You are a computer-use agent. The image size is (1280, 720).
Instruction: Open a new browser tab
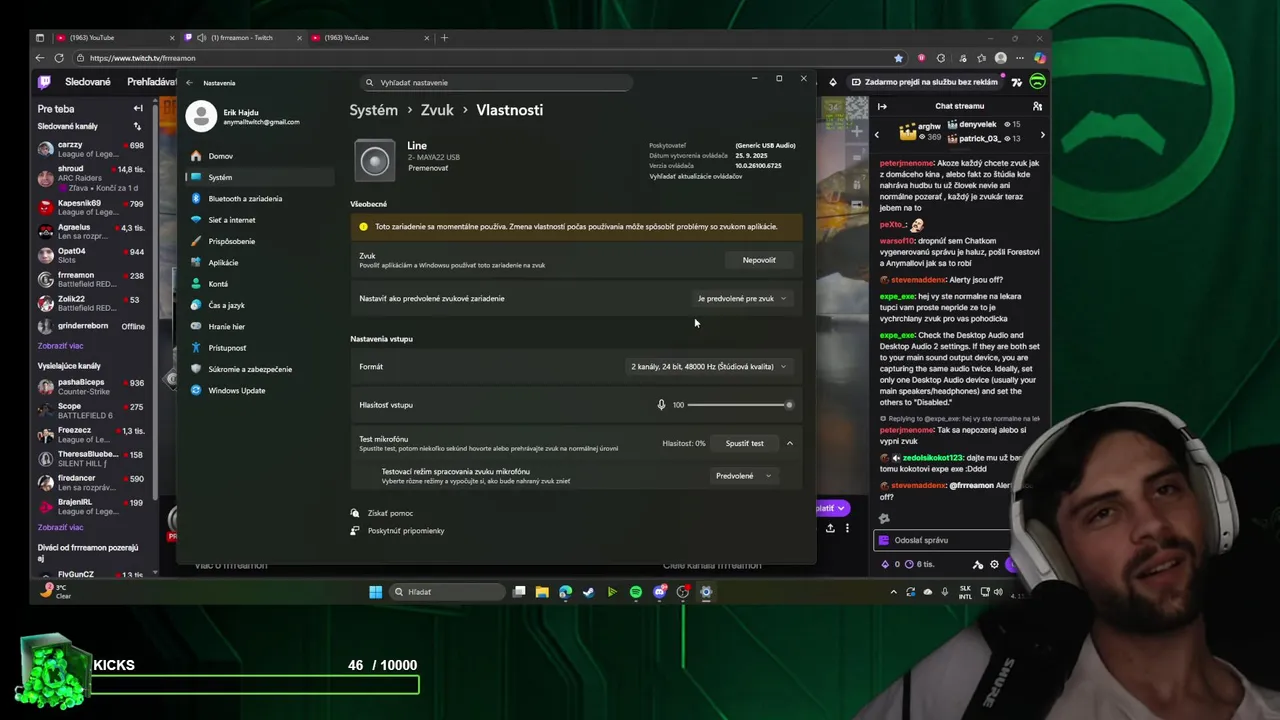pyautogui.click(x=444, y=38)
